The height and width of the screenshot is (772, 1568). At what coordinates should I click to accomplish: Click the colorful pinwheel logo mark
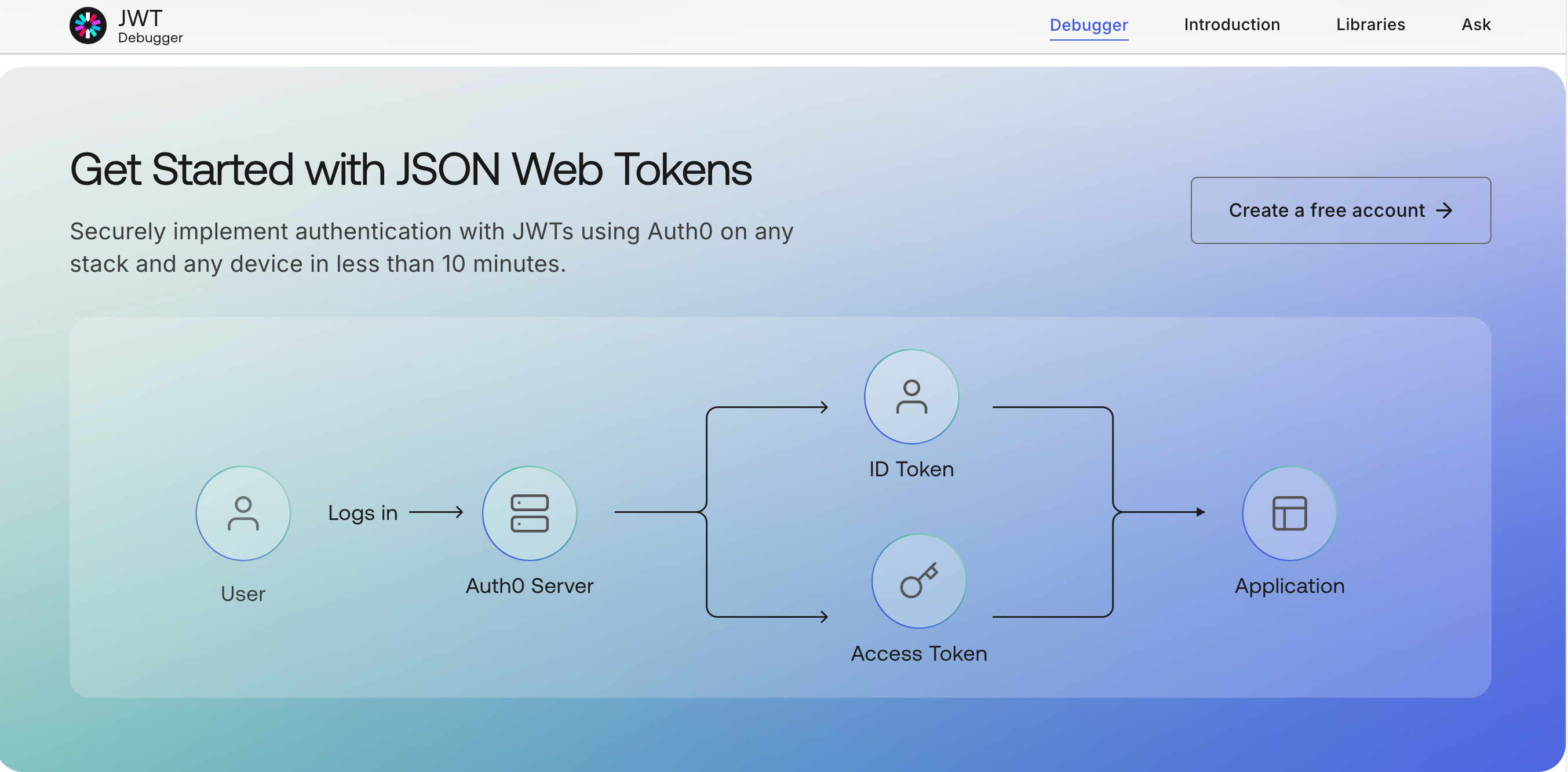point(87,24)
